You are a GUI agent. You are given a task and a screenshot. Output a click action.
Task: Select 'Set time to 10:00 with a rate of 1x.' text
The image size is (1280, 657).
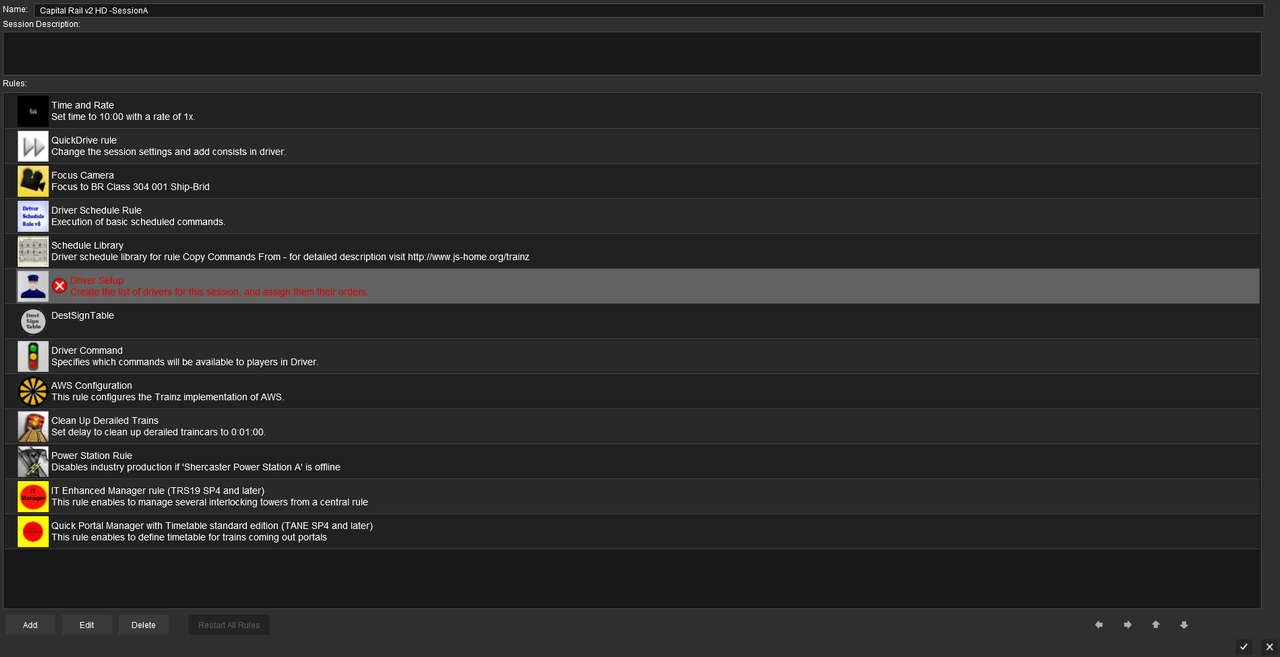(x=123, y=117)
